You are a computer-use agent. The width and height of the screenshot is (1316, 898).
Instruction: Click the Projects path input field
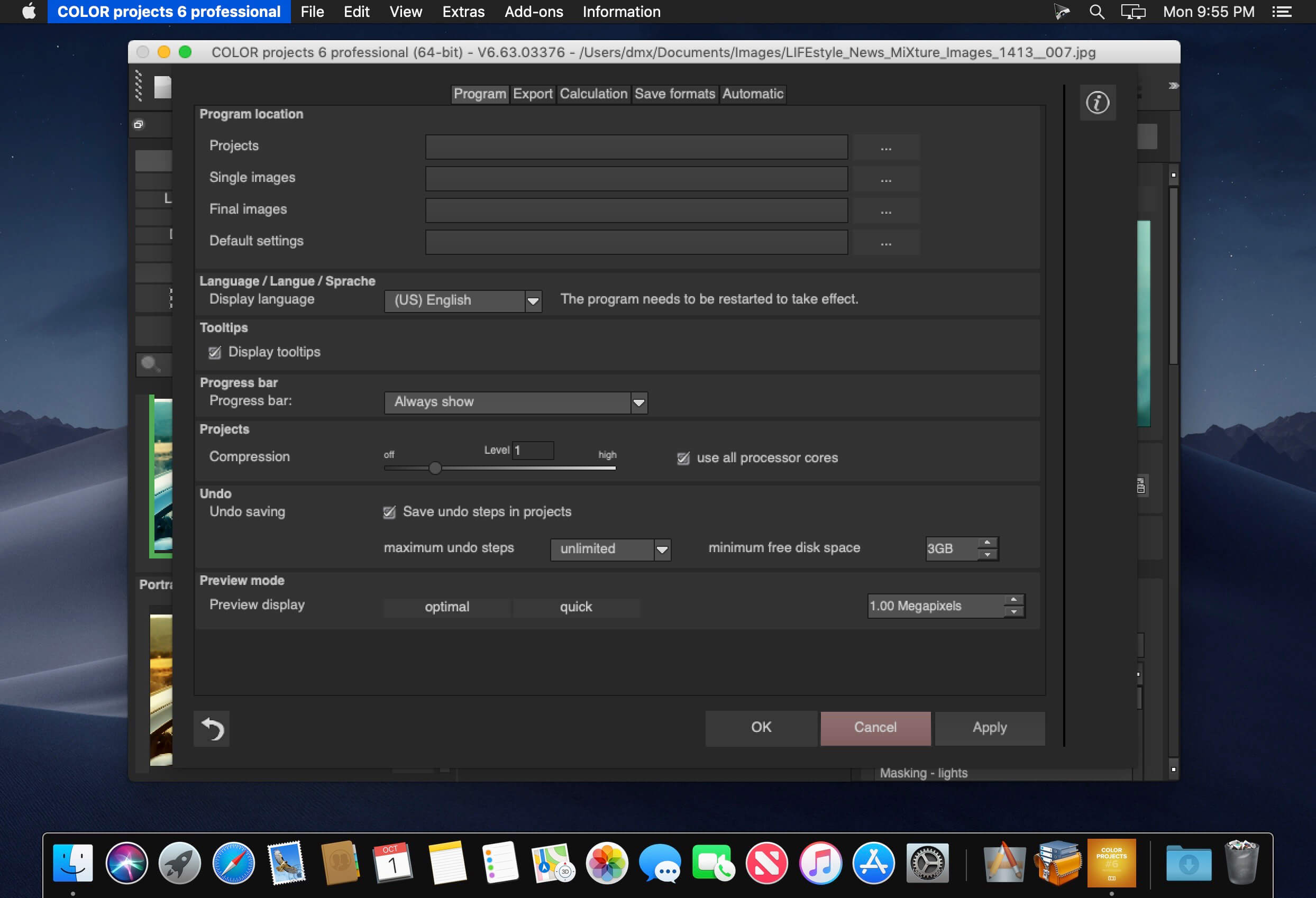tap(636, 147)
